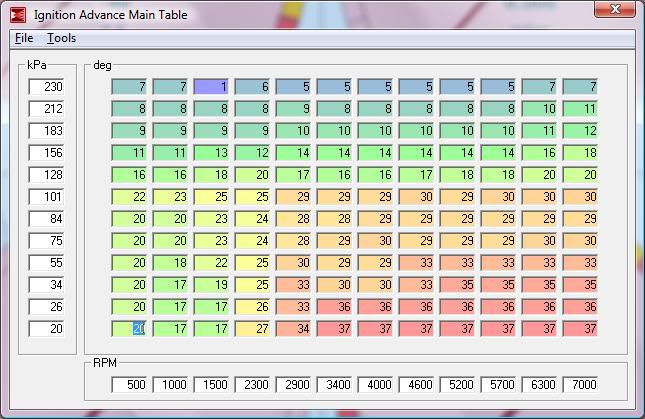Select advance cell at 20 kPa, 2300 RPM

click(x=252, y=329)
